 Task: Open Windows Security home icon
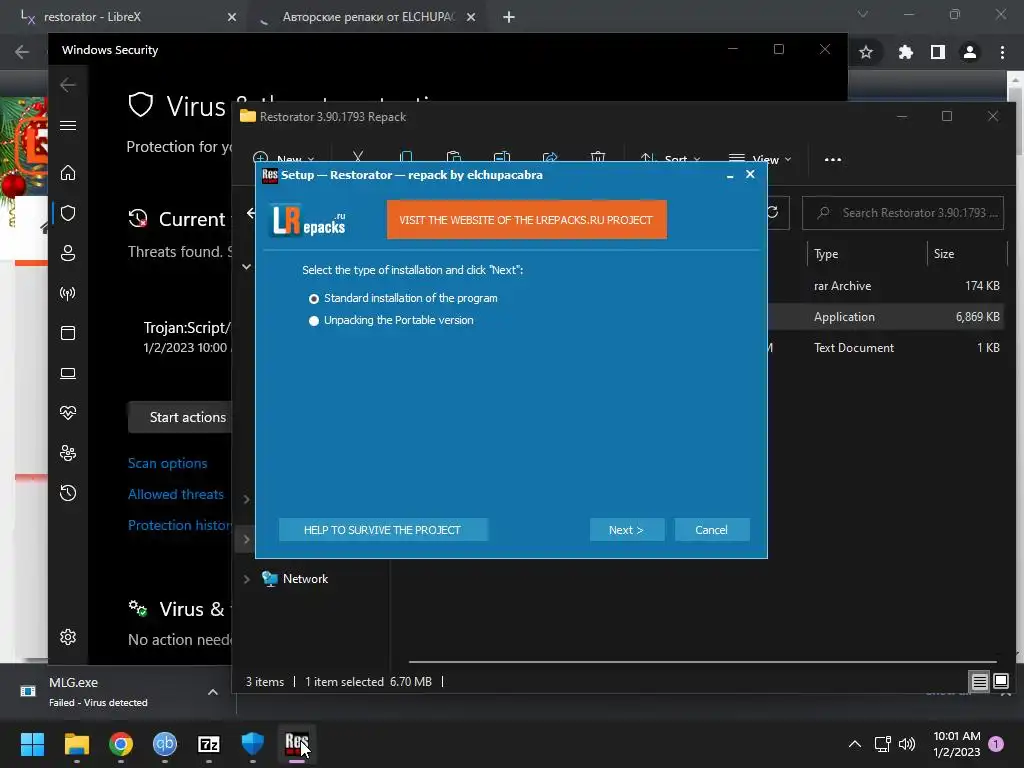(x=68, y=173)
